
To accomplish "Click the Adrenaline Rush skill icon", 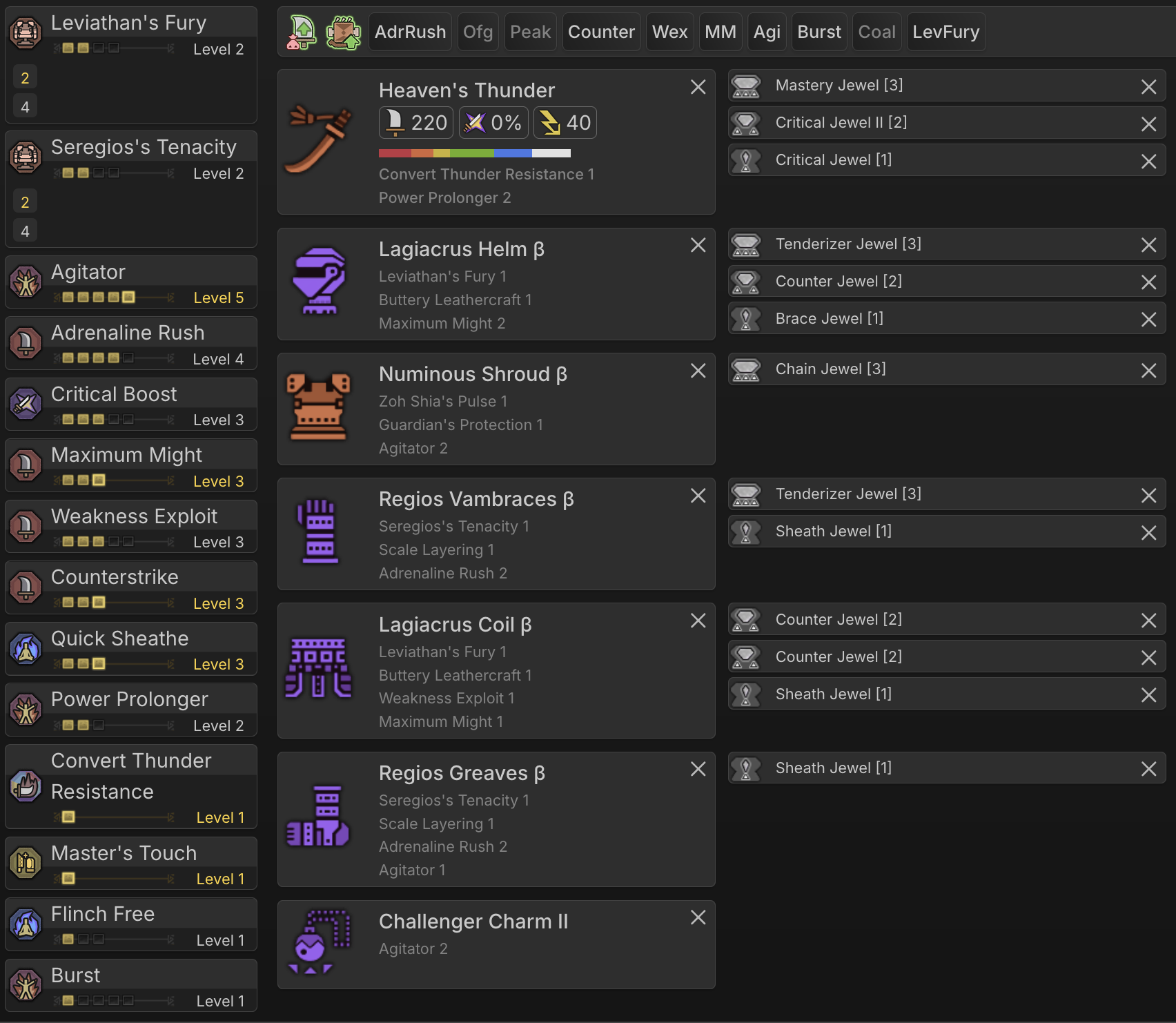I will pyautogui.click(x=26, y=342).
